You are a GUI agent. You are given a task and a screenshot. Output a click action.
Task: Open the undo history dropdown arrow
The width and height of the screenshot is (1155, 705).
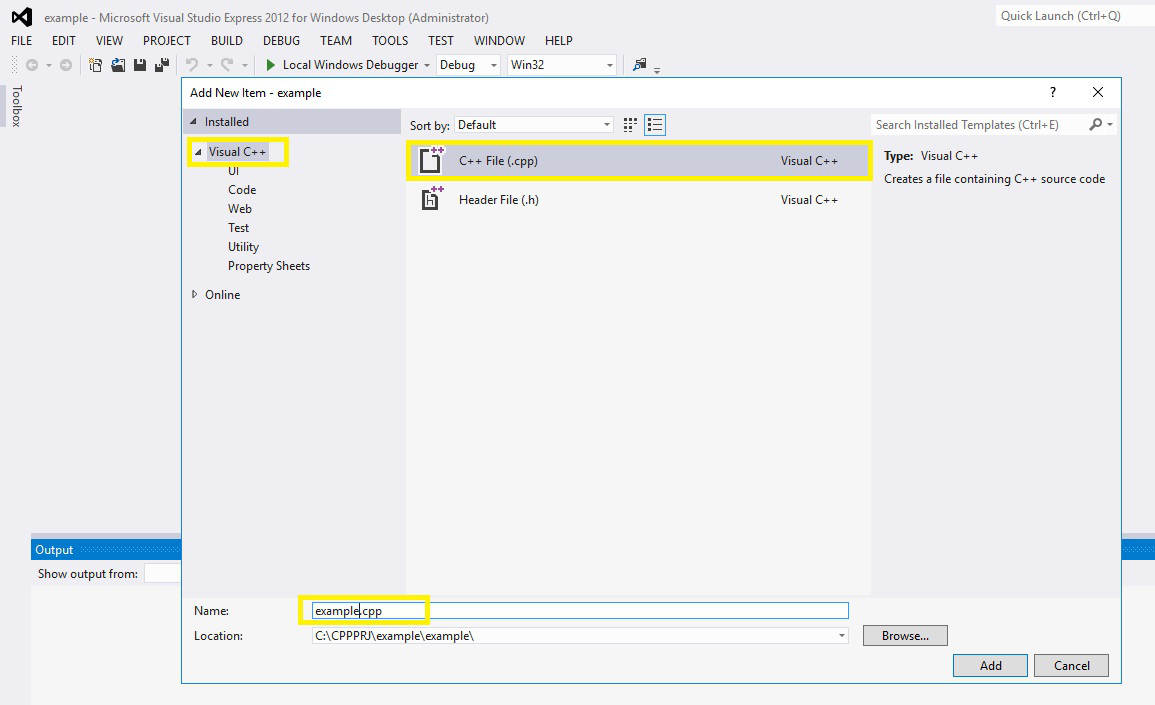[x=210, y=66]
